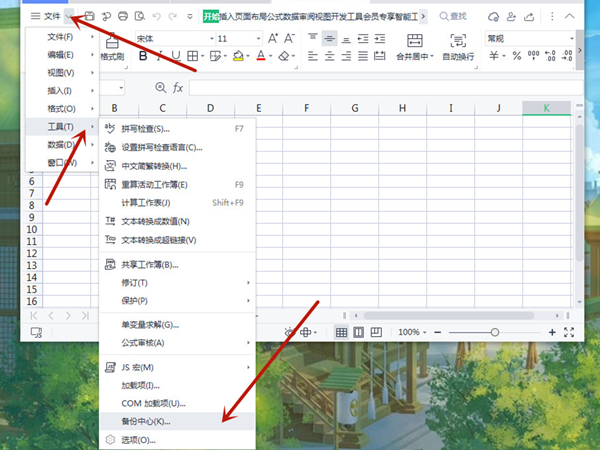
Task: Click the formula bar input field
Action: click(380, 88)
